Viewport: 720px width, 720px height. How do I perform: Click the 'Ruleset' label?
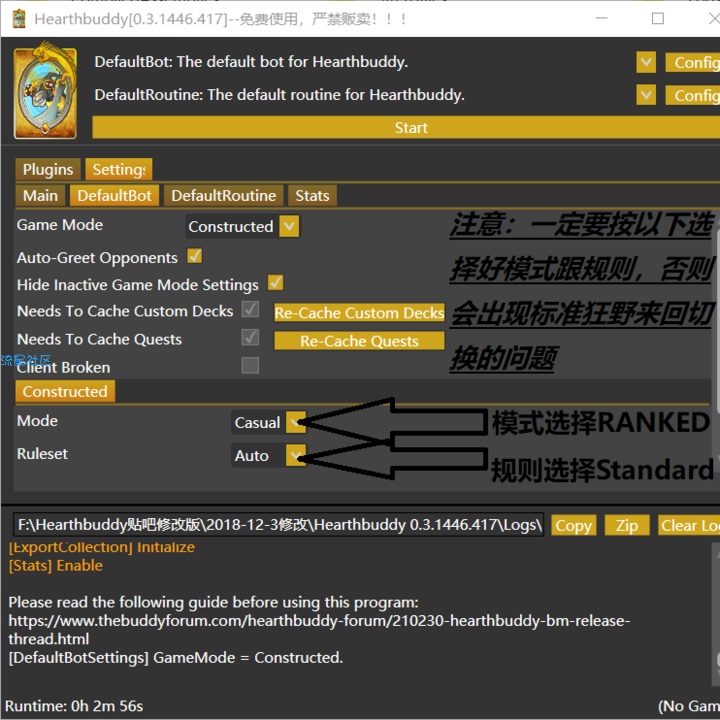coord(42,454)
